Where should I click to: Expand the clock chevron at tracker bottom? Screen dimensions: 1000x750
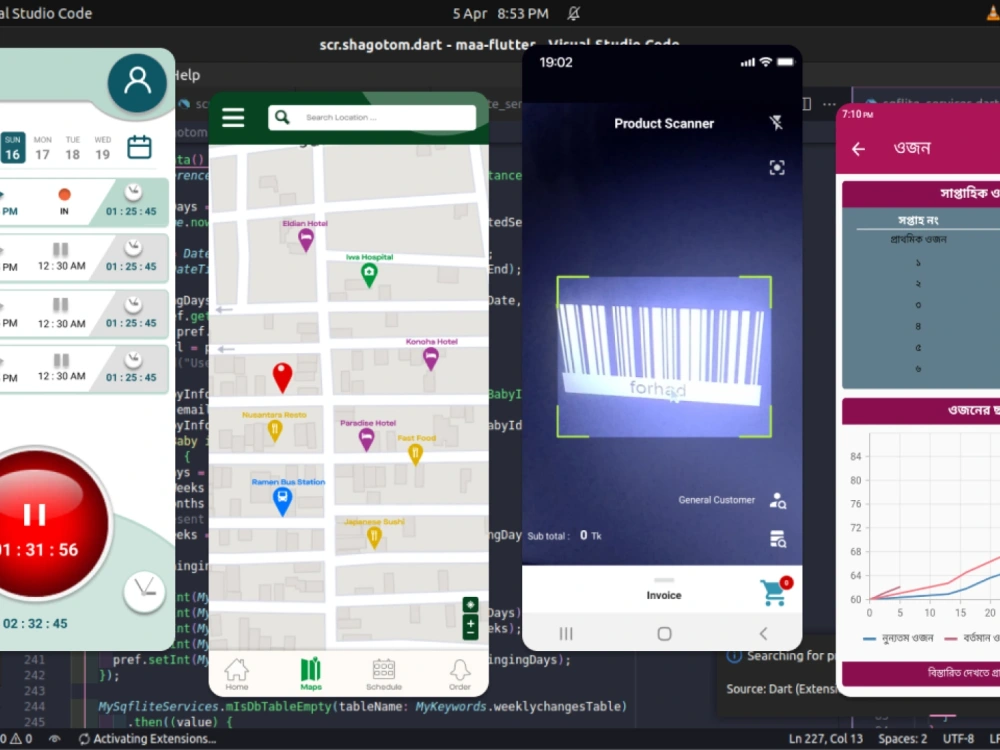[144, 591]
